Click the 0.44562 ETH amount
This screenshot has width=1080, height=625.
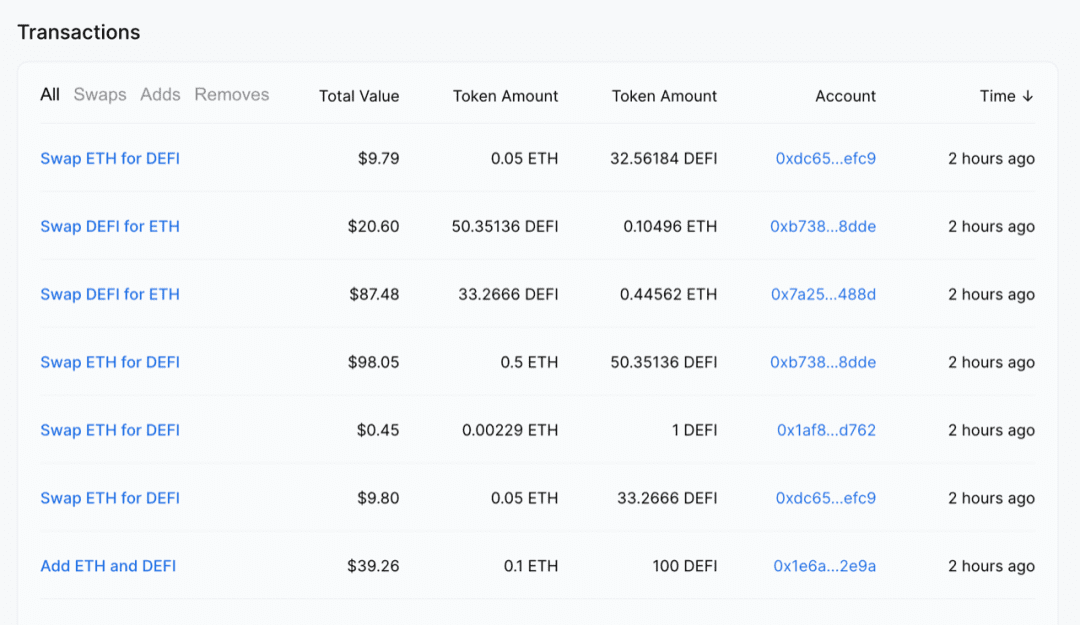[x=668, y=294]
